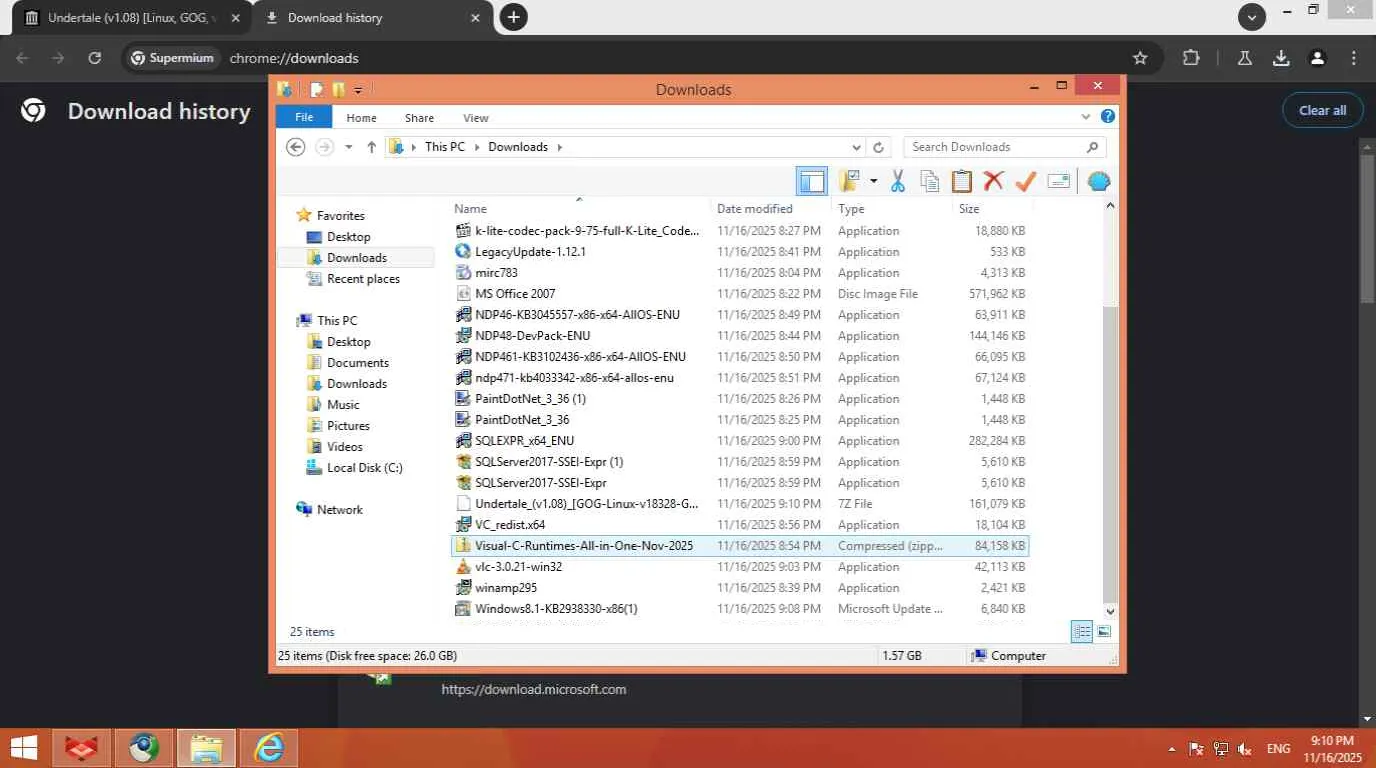Open the View ribbon tab
Screen dimensions: 1376x768
[x=476, y=118]
